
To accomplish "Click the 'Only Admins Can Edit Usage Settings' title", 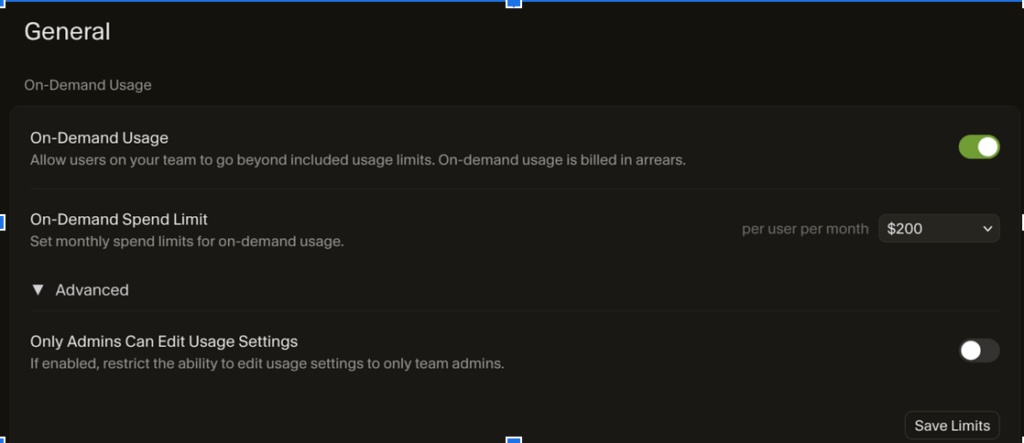I will pos(164,341).
